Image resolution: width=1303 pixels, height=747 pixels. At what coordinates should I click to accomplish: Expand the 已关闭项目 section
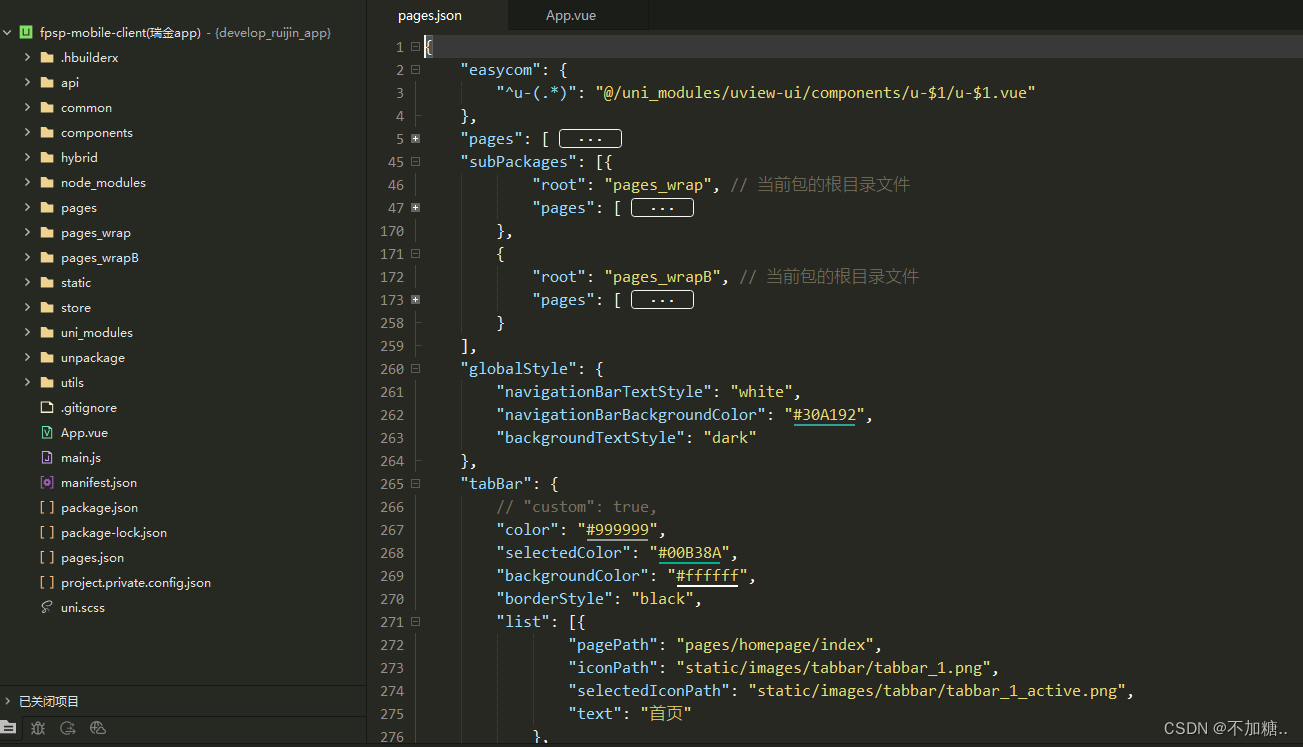click(9, 702)
